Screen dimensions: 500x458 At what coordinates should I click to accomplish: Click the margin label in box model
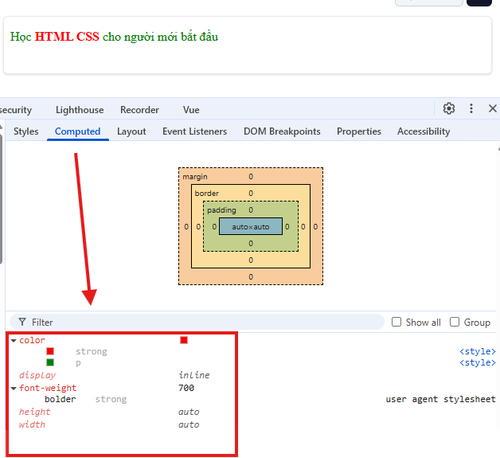pos(195,177)
